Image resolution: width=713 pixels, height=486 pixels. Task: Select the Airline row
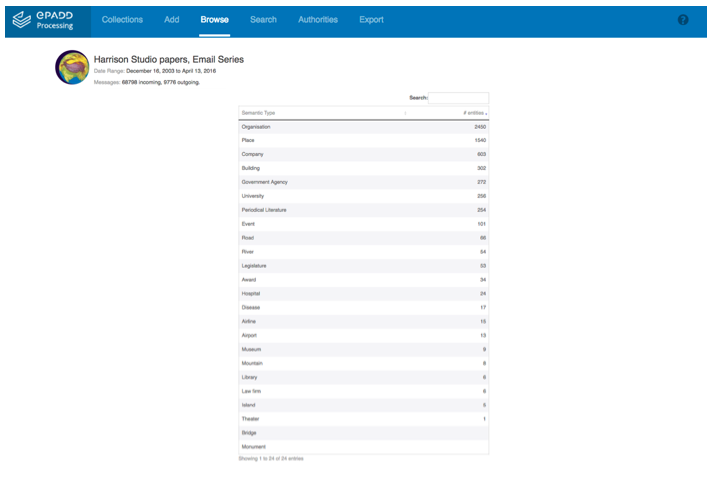click(x=364, y=322)
